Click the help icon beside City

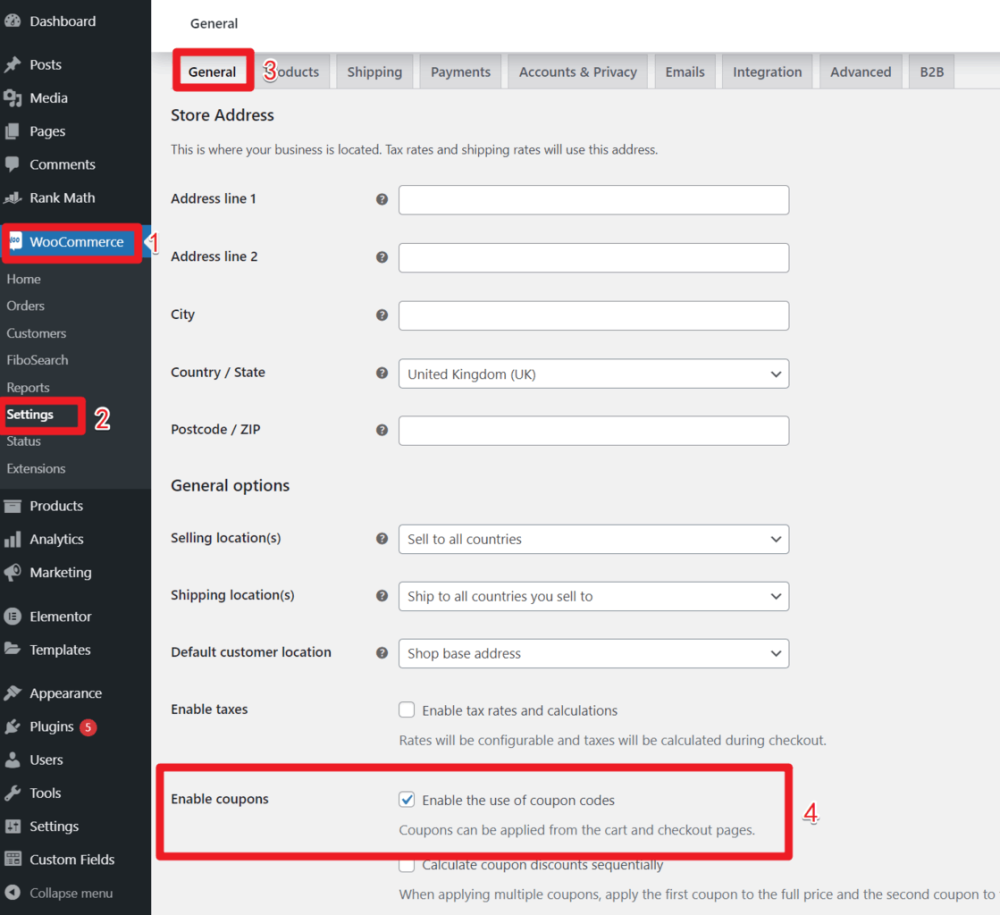pyautogui.click(x=382, y=315)
